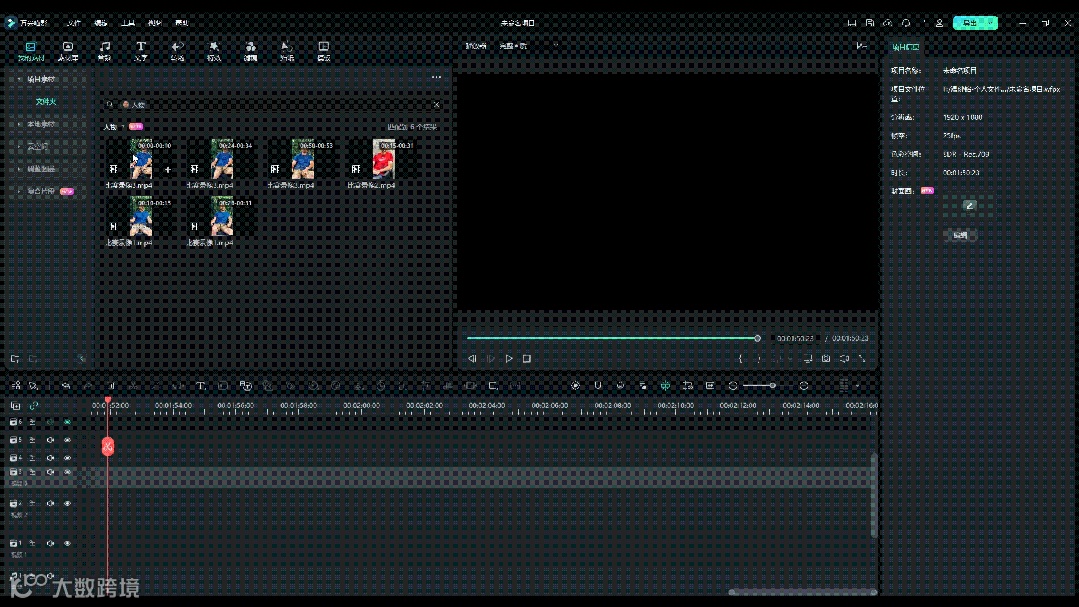Open the Stickers tab icon
The width and height of the screenshot is (1079, 607).
pos(287,51)
